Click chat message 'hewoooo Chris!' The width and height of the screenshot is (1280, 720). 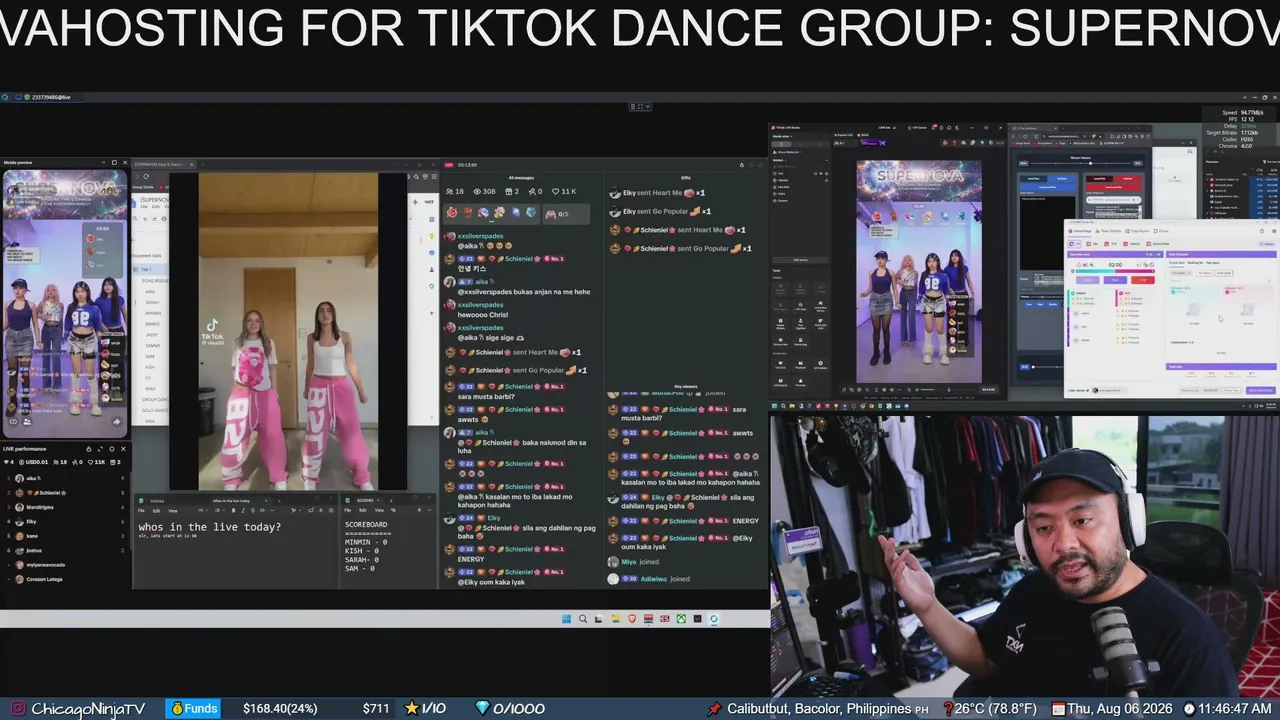(483, 314)
